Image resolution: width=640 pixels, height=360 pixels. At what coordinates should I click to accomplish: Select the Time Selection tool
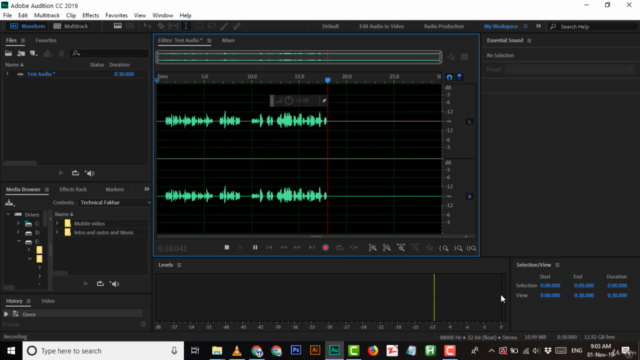186,26
